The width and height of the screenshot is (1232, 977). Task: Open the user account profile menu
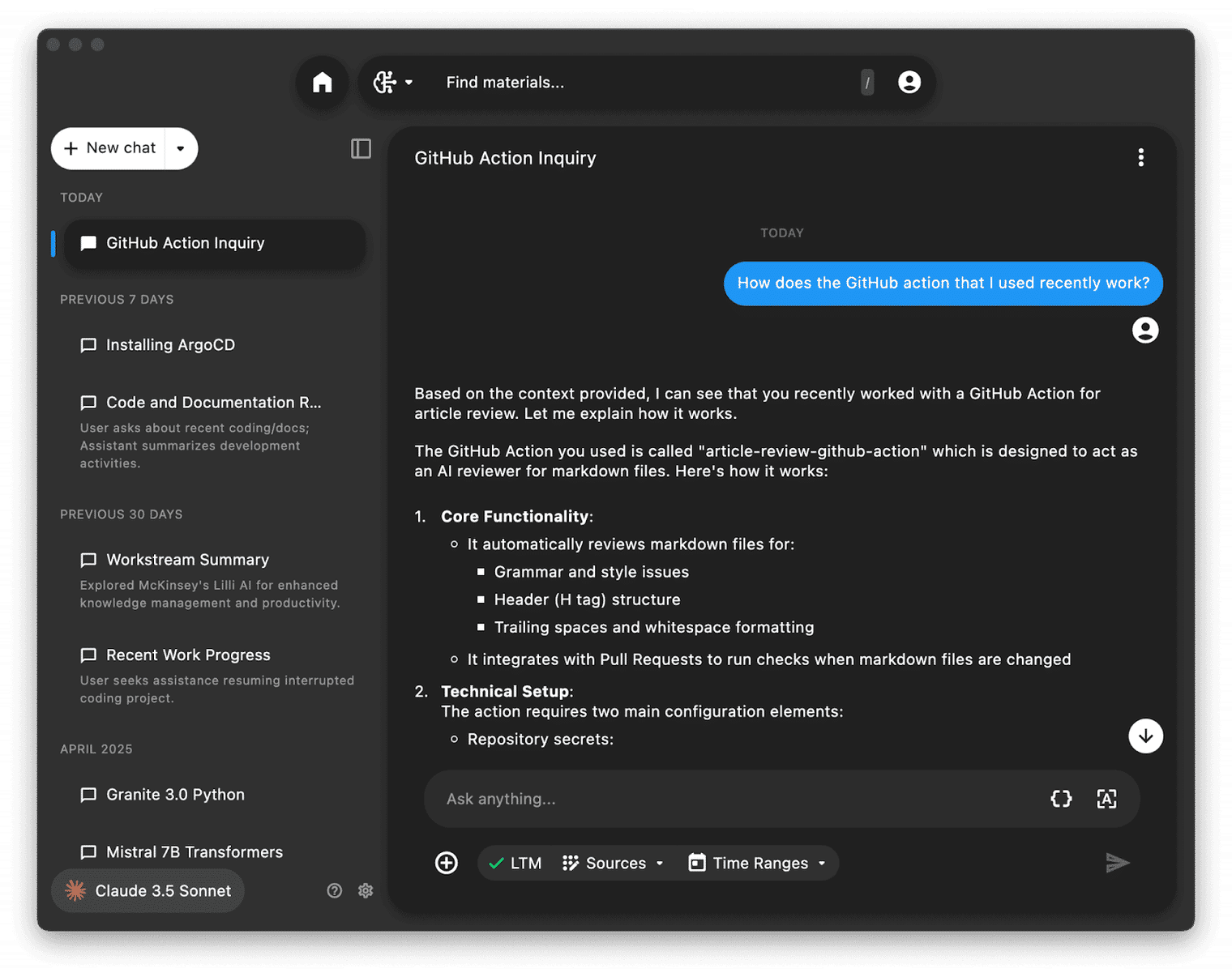coord(909,83)
